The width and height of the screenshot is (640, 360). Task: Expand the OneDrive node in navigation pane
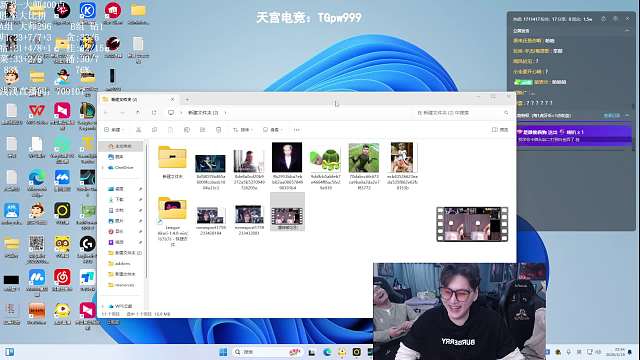coord(103,167)
